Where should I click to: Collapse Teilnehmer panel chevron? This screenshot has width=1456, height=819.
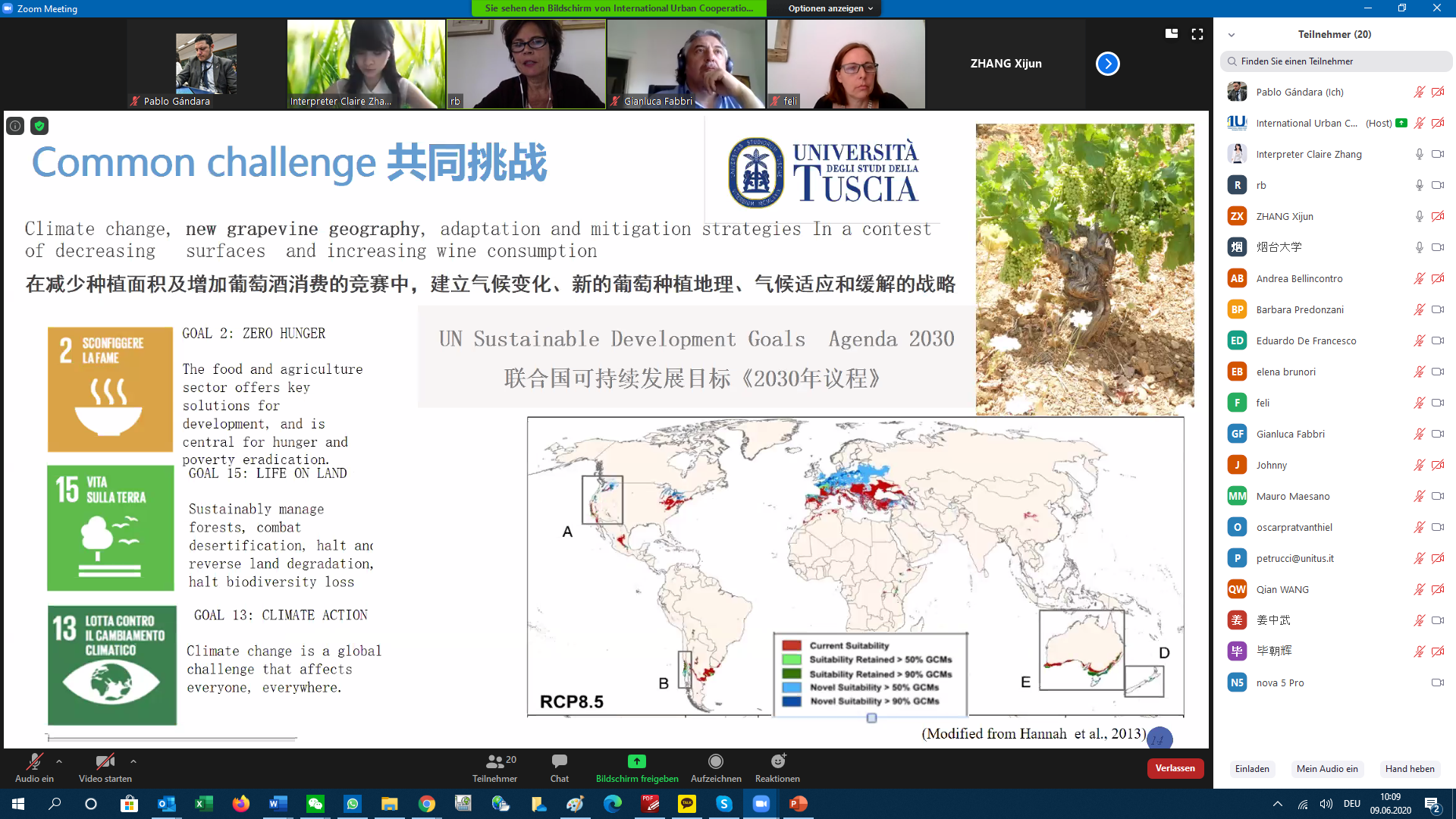tap(1232, 35)
